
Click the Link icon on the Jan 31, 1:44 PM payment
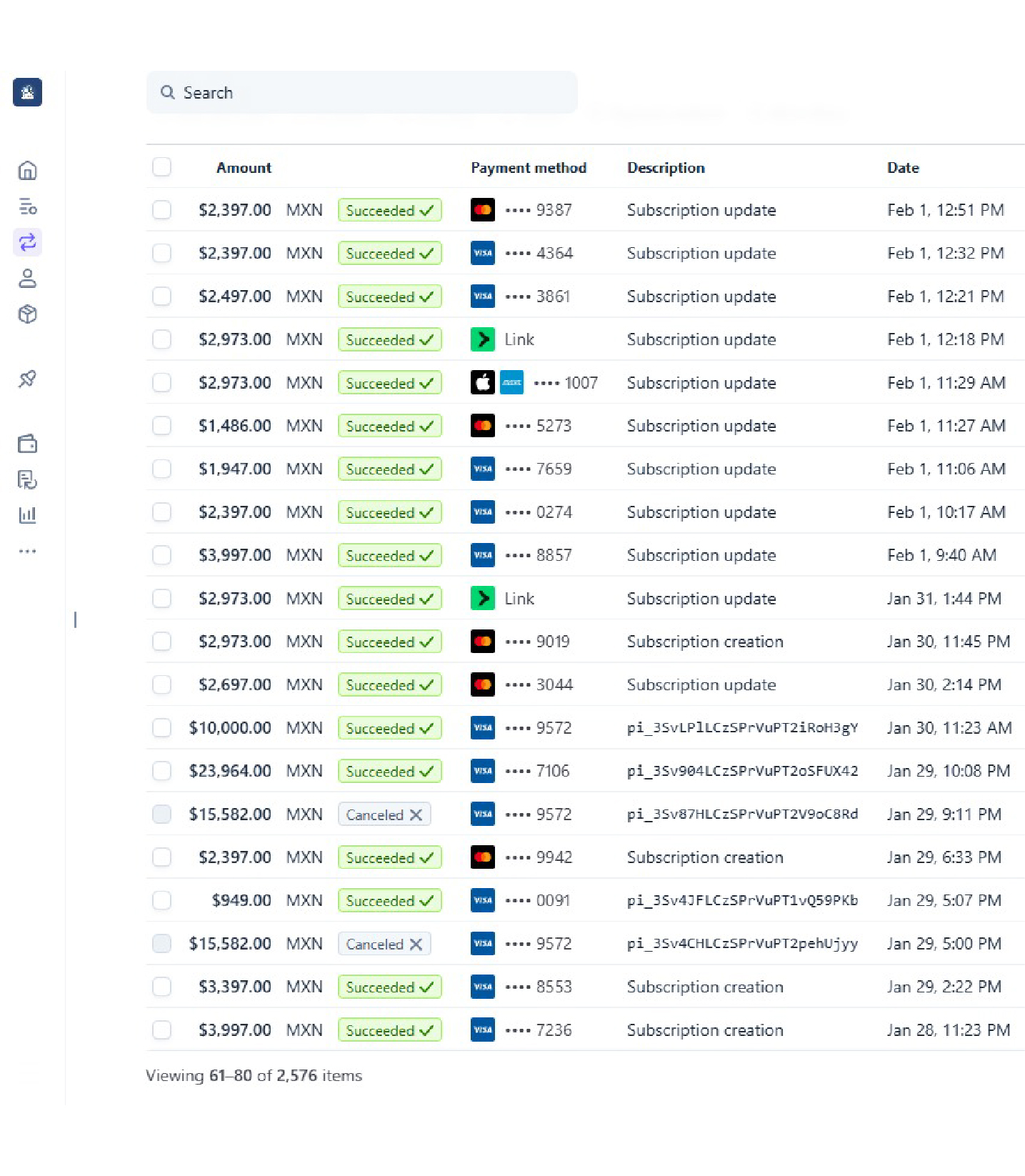click(x=483, y=598)
